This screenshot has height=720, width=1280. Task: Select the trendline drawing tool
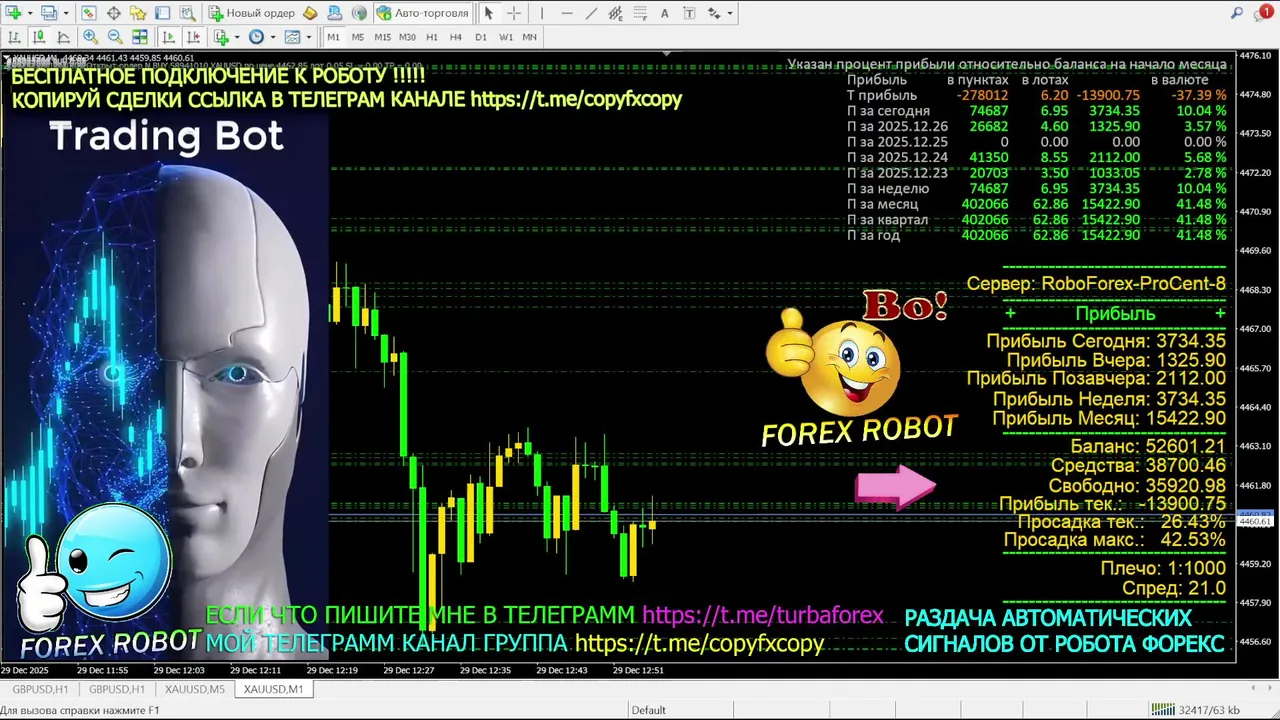(591, 13)
